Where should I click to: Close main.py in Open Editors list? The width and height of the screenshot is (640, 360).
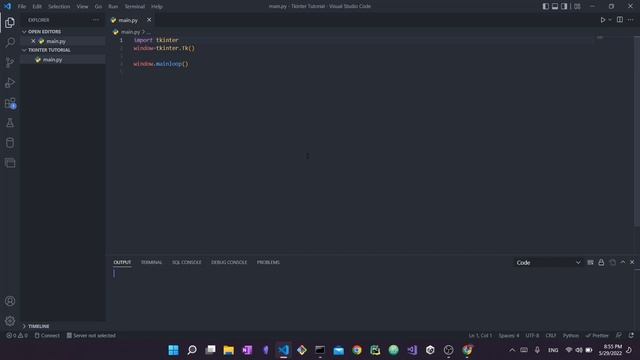[33, 41]
